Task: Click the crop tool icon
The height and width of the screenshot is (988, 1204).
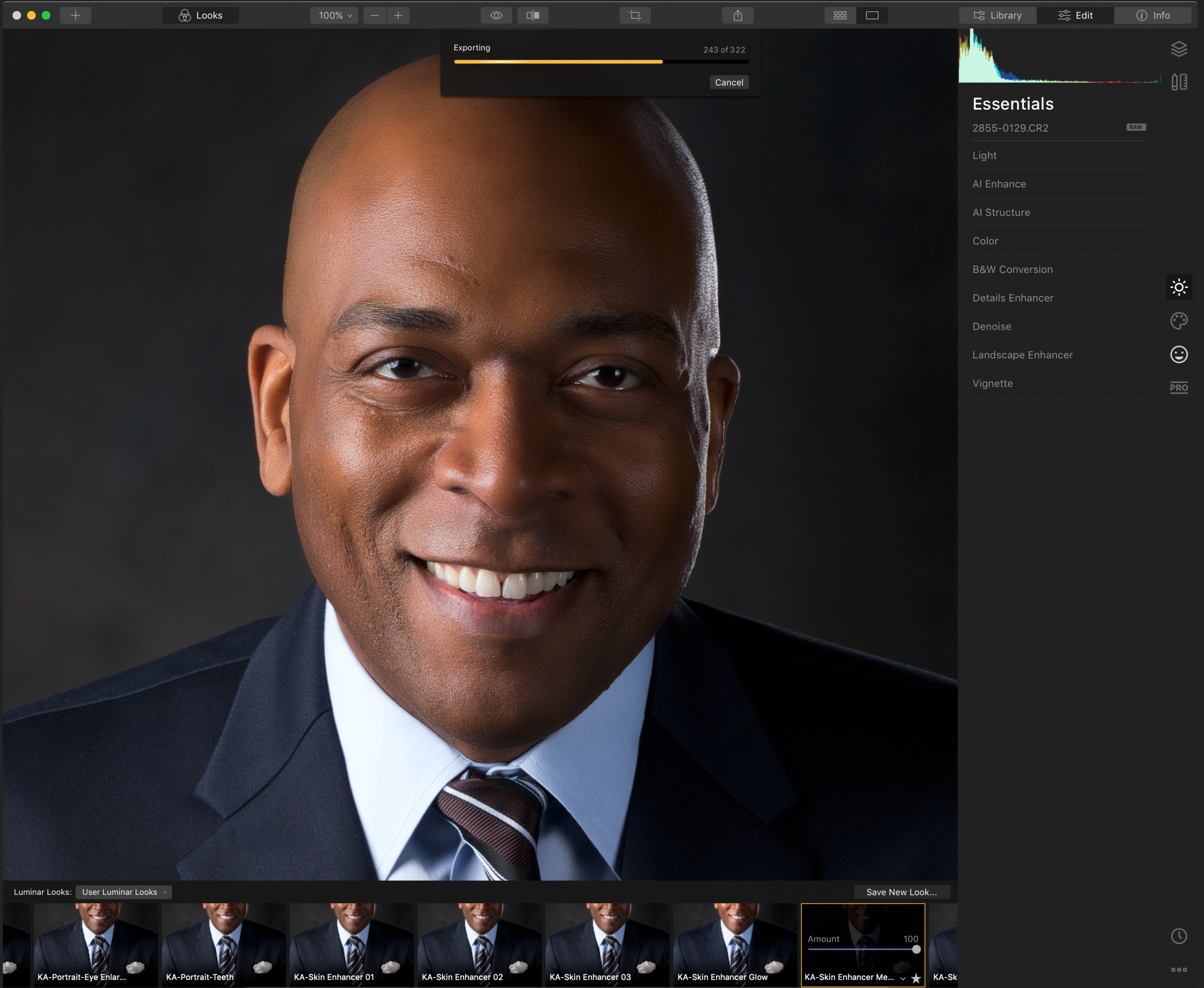Action: (x=635, y=16)
